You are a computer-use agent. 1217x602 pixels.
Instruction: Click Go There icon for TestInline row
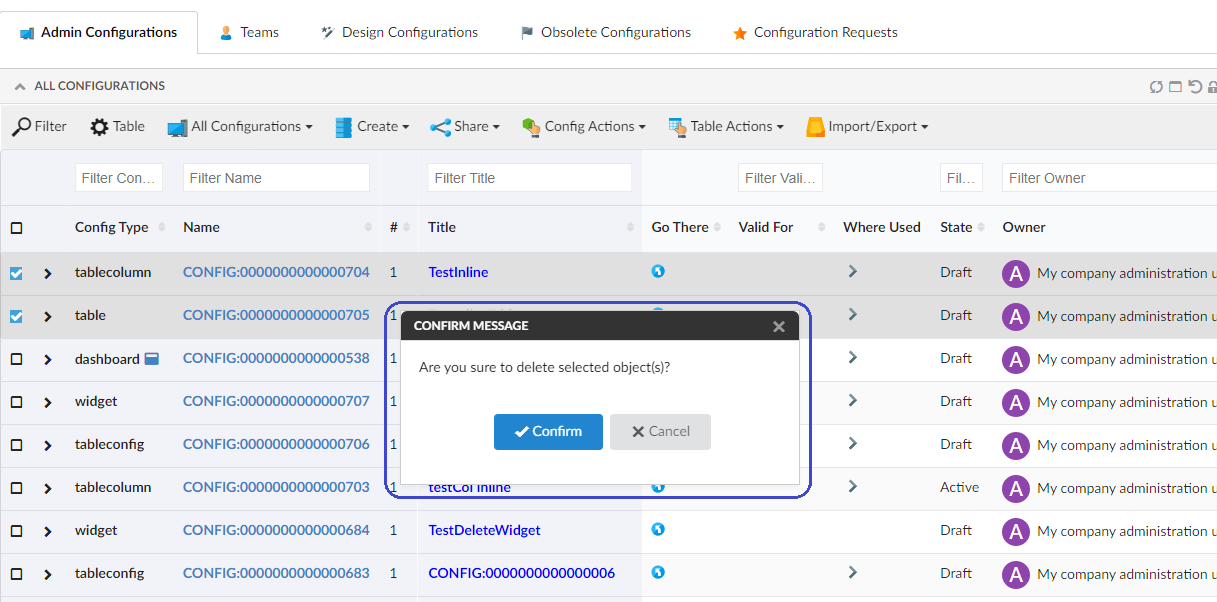[x=658, y=271]
